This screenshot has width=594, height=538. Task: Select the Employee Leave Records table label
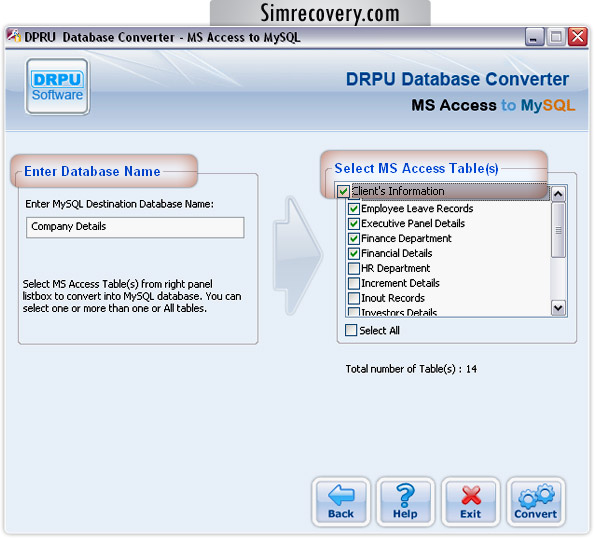point(417,209)
